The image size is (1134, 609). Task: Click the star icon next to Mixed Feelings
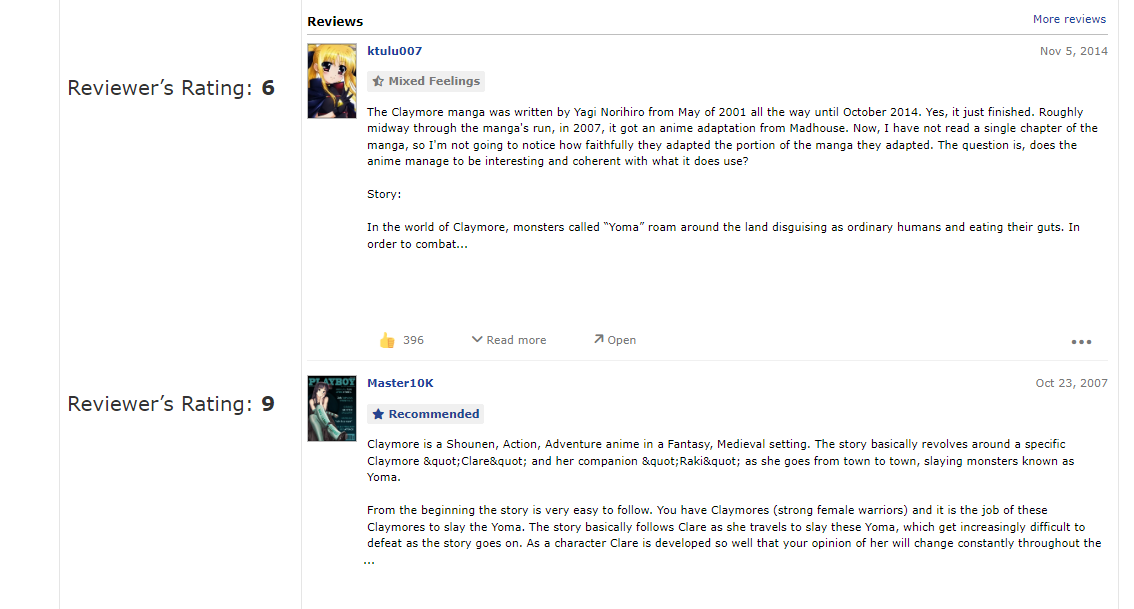[378, 81]
